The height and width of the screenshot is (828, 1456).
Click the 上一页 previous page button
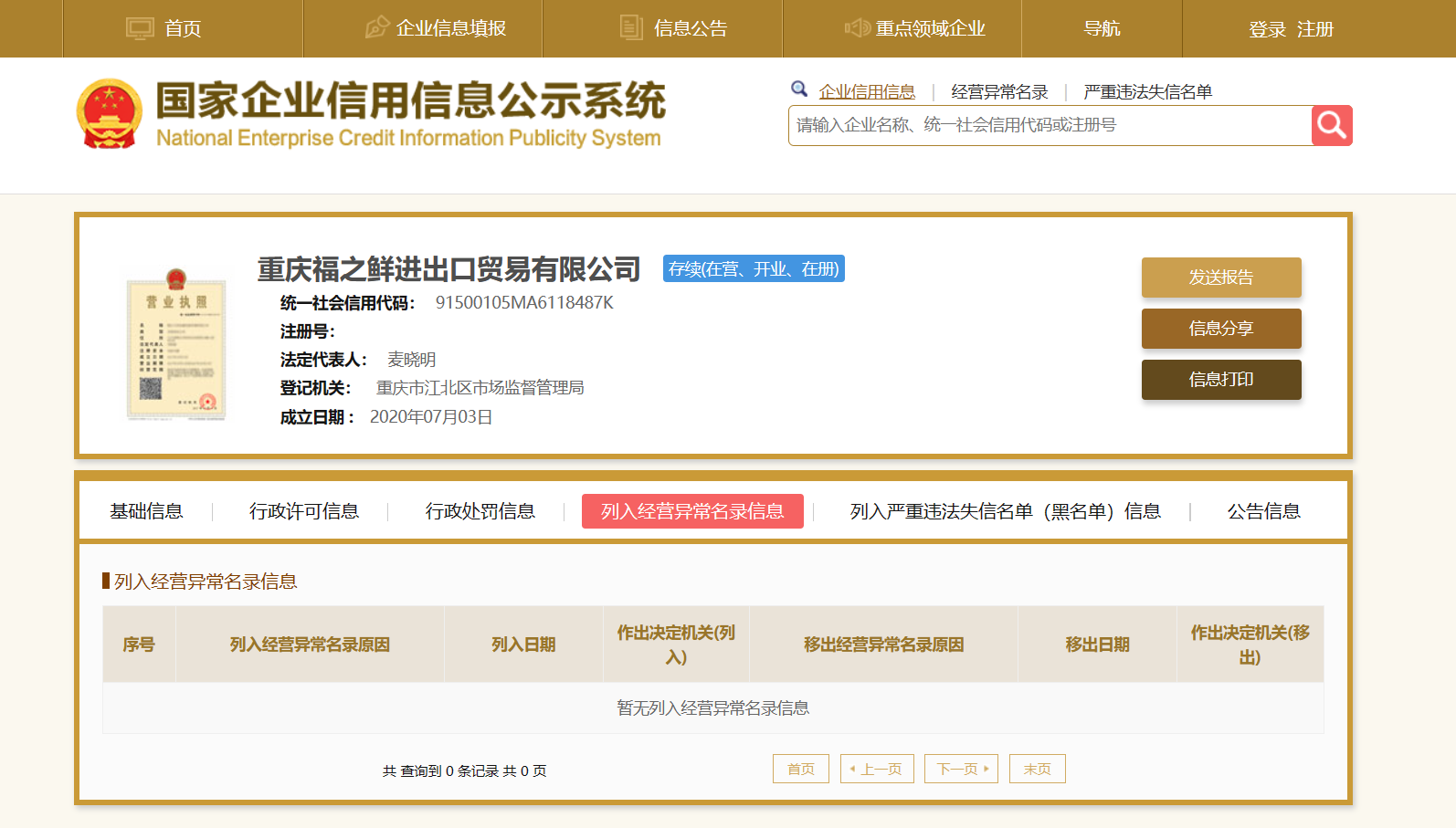(x=877, y=769)
